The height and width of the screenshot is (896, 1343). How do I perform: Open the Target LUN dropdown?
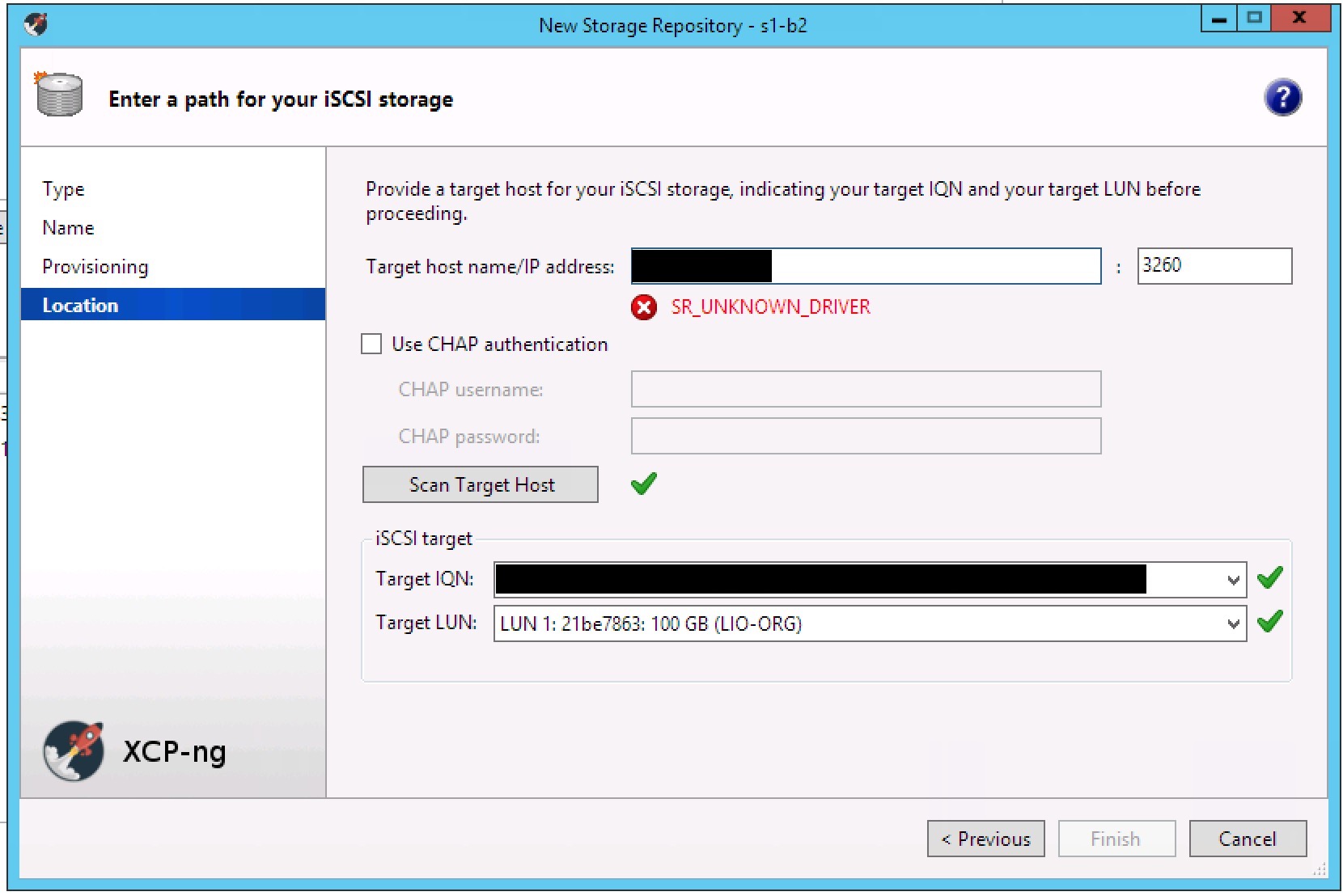click(1233, 623)
